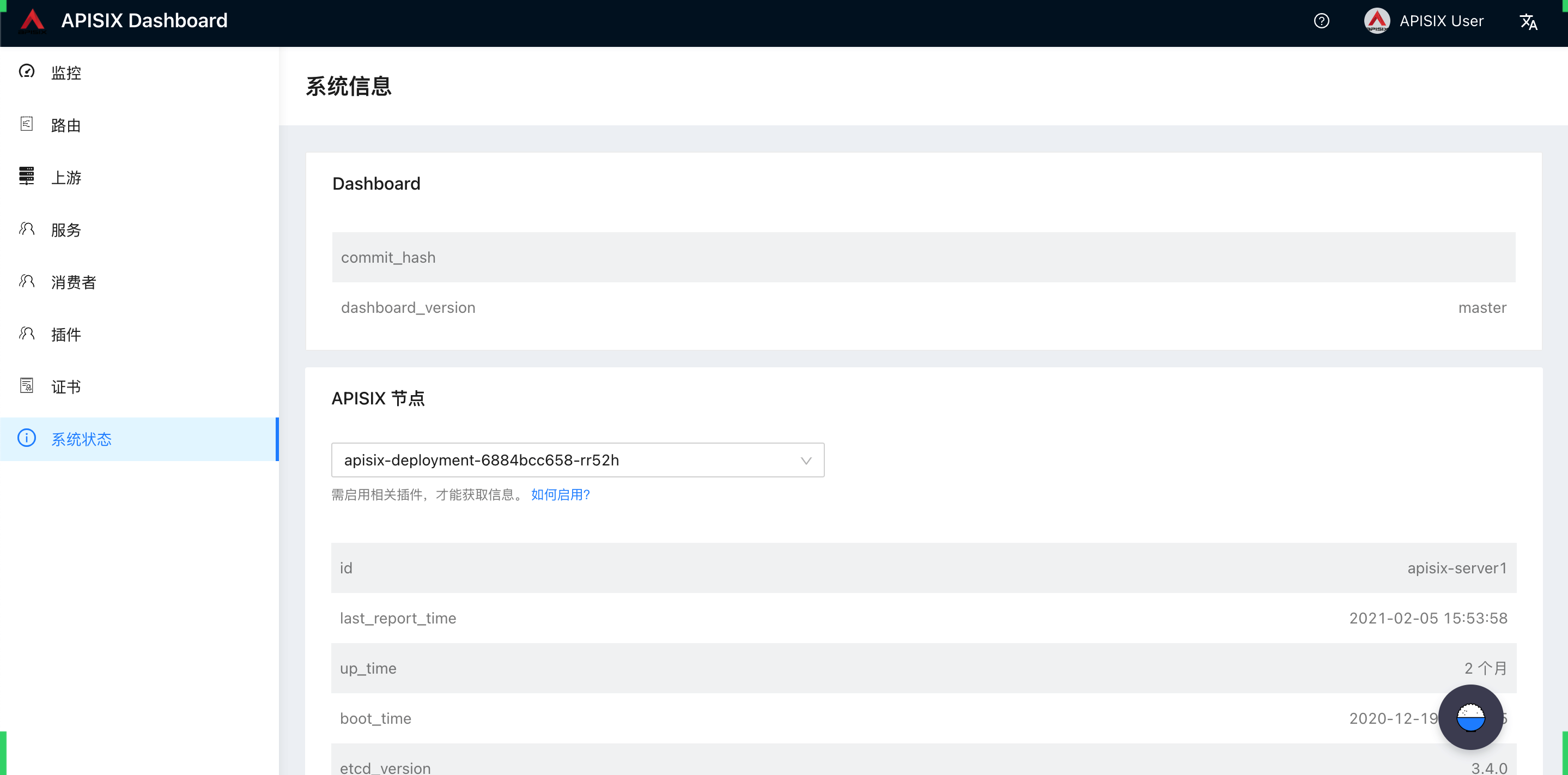Open the help question mark icon

pyautogui.click(x=1321, y=21)
